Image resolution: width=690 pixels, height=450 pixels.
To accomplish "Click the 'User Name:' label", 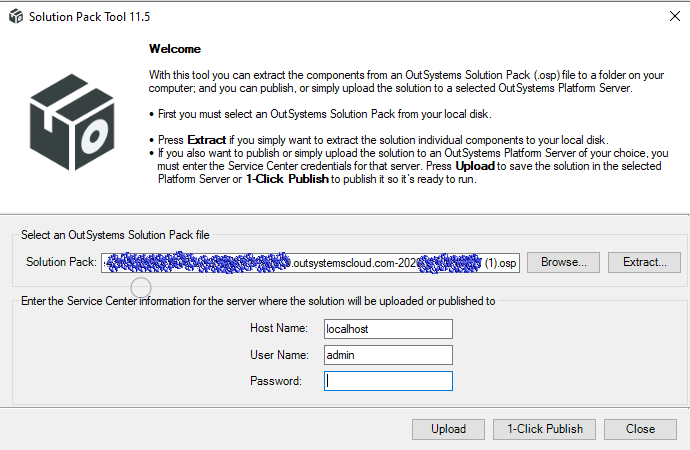I will tap(279, 355).
